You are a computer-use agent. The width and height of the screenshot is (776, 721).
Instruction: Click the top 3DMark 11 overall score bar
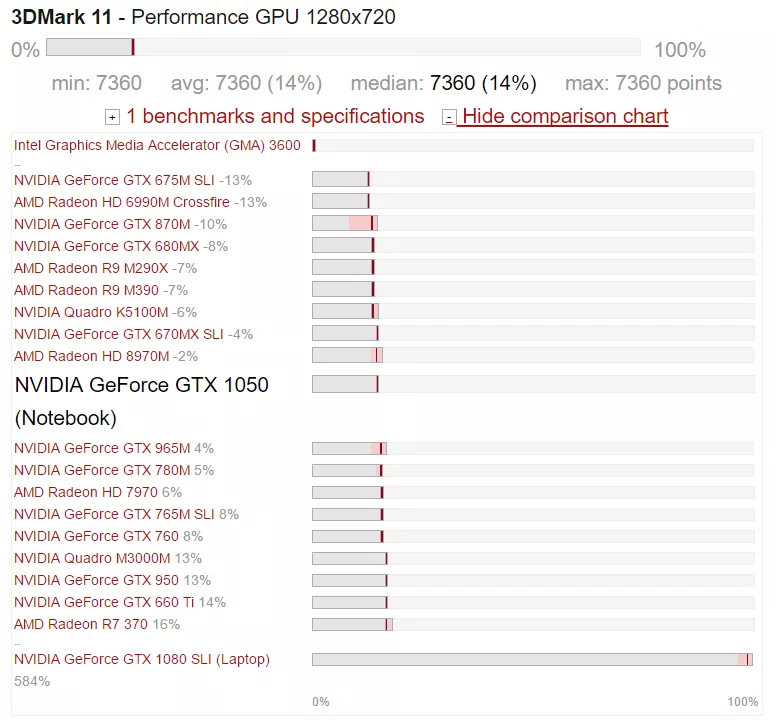pos(343,47)
